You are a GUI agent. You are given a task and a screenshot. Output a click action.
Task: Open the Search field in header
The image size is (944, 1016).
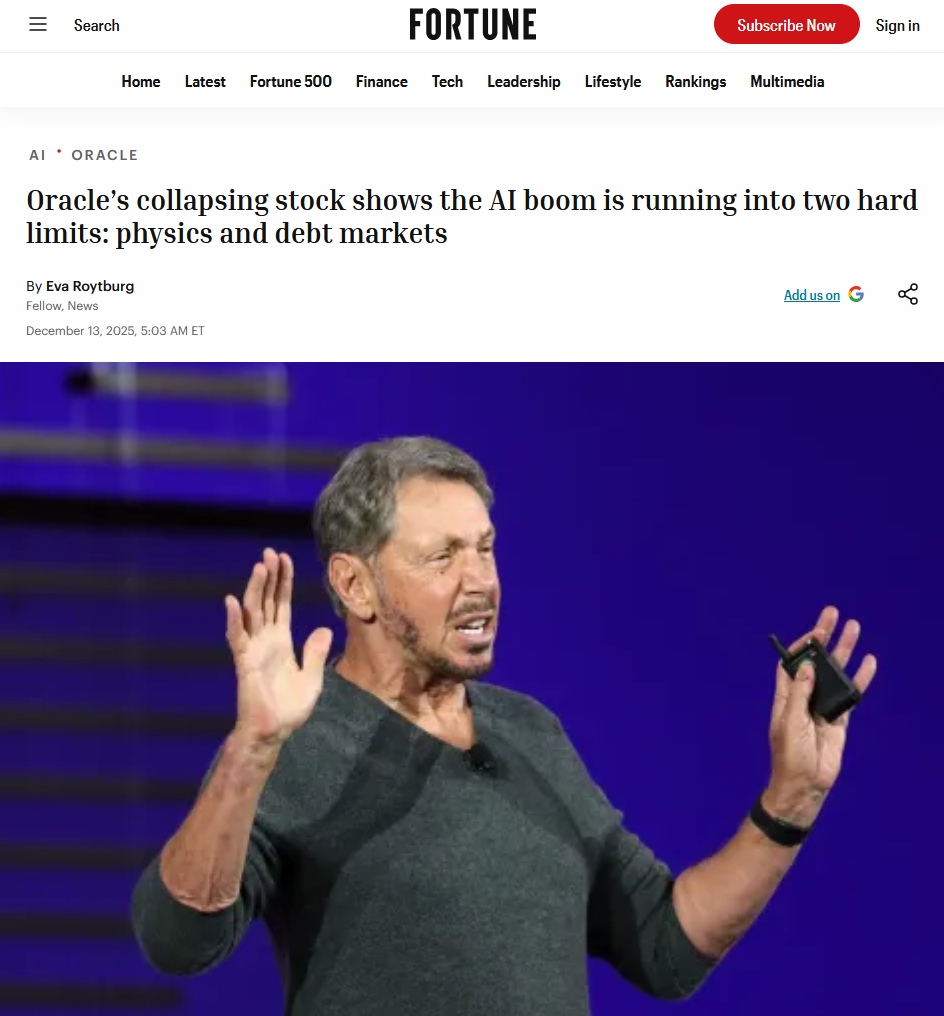click(x=97, y=25)
